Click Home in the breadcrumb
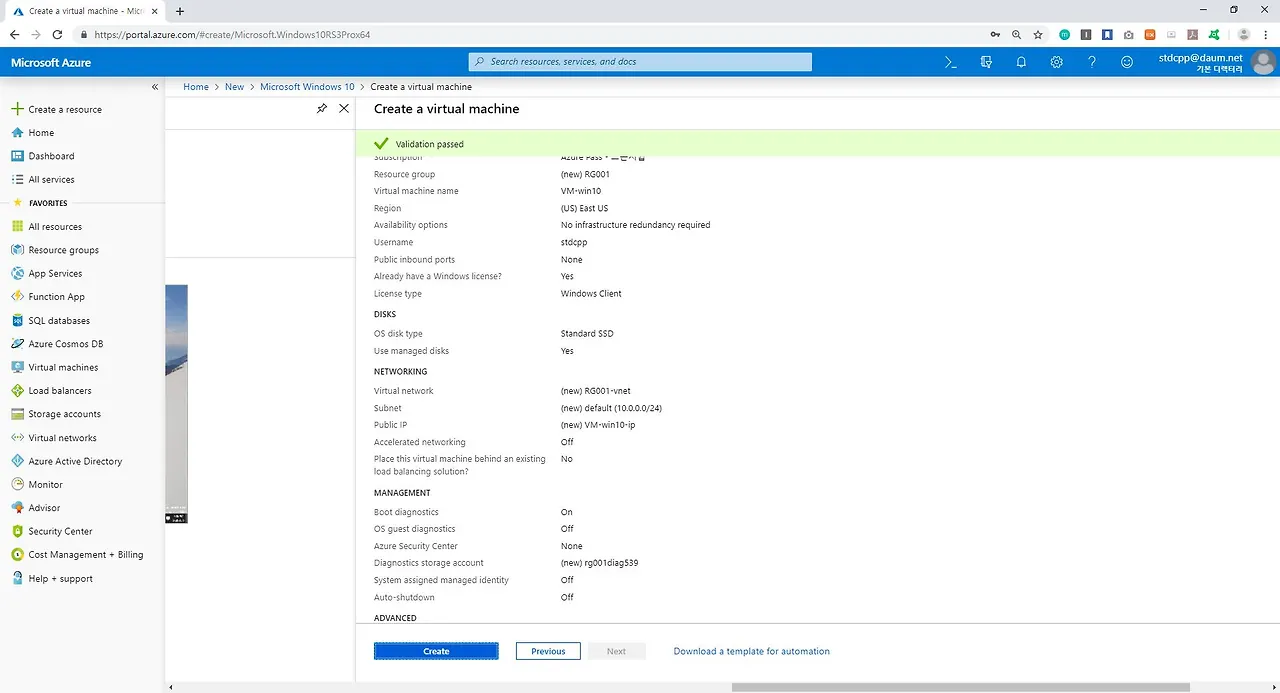The image size is (1280, 693). pos(196,87)
